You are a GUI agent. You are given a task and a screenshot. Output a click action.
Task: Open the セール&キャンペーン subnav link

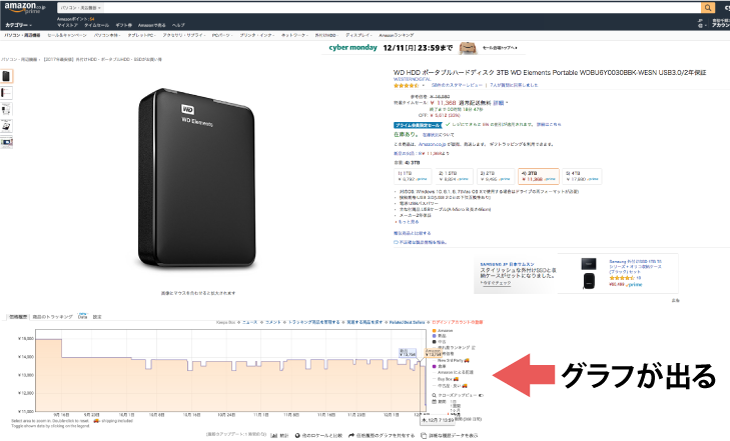(x=67, y=35)
